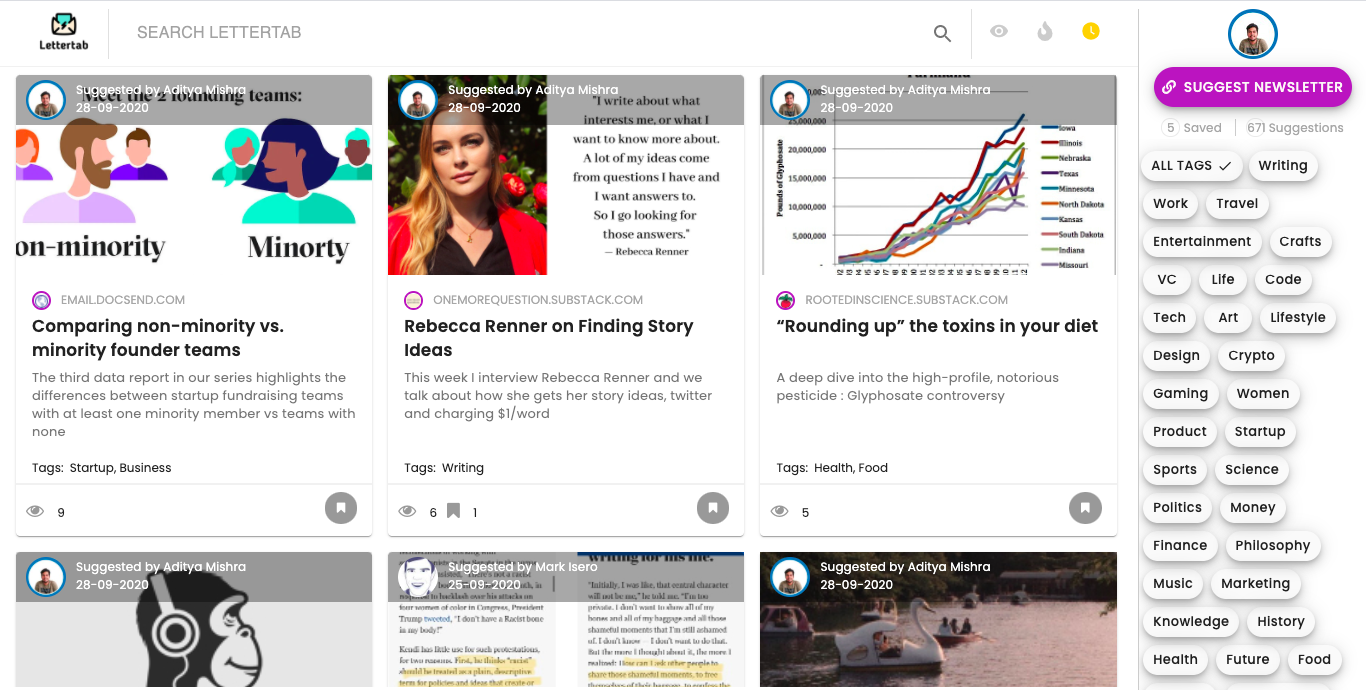Filter by the Art tag
The width and height of the screenshot is (1366, 690).
1228,318
